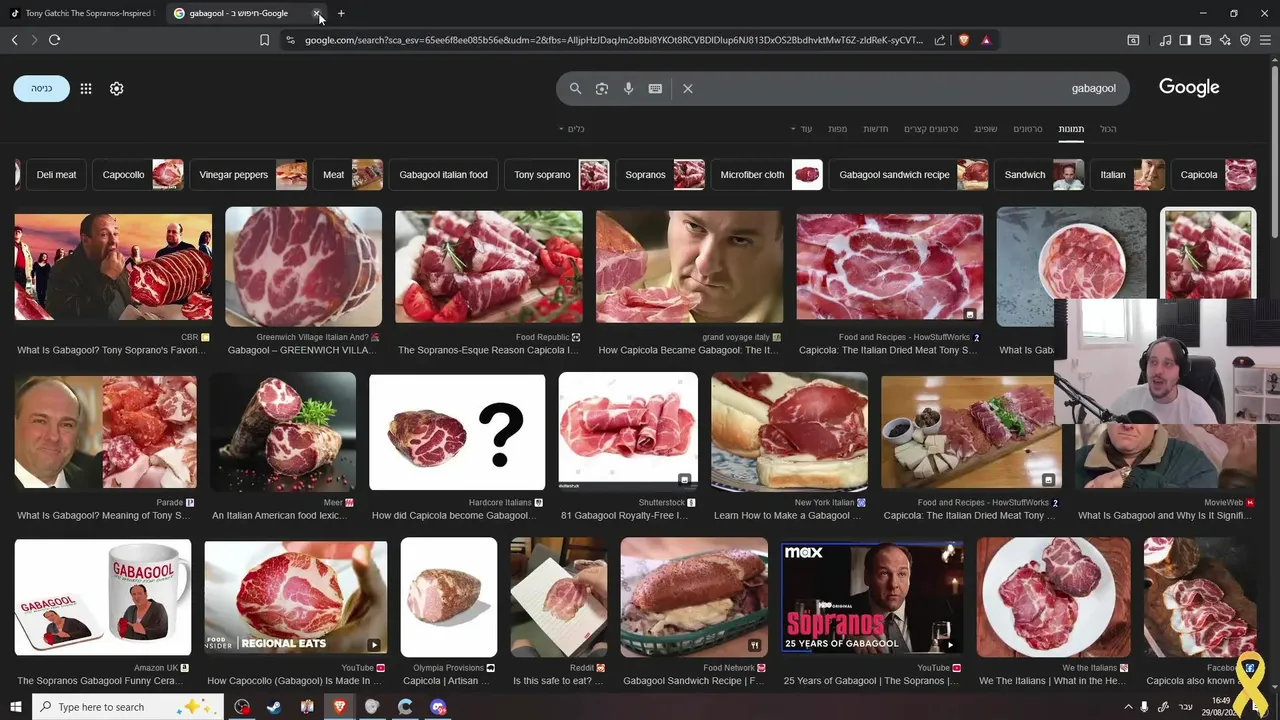This screenshot has height=720, width=1280.
Task: Bookmark this page using the bookmark icon
Action: coord(264,40)
